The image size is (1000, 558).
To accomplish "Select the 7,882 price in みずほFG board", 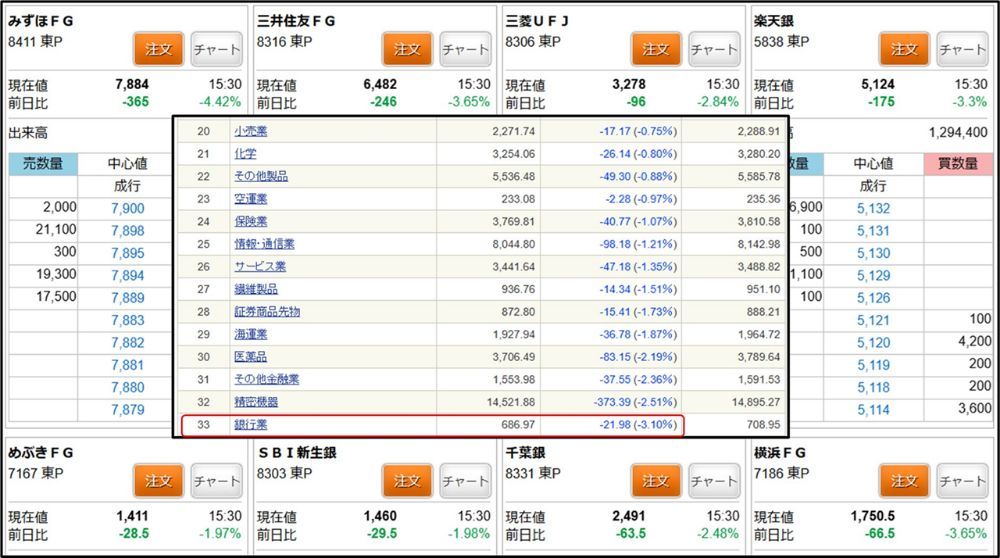I will click(x=128, y=342).
